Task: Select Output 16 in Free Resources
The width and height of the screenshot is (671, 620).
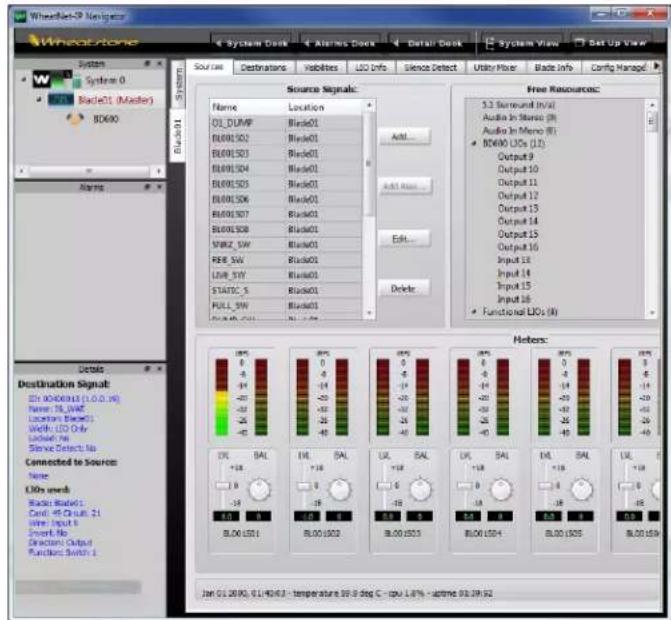Action: (518, 247)
